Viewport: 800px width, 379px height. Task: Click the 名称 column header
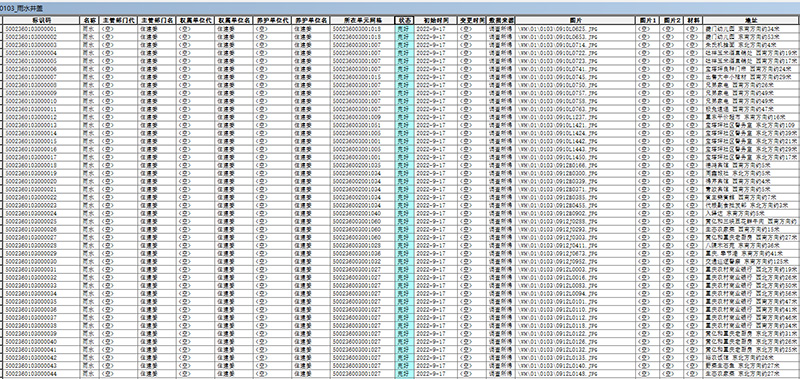89,20
